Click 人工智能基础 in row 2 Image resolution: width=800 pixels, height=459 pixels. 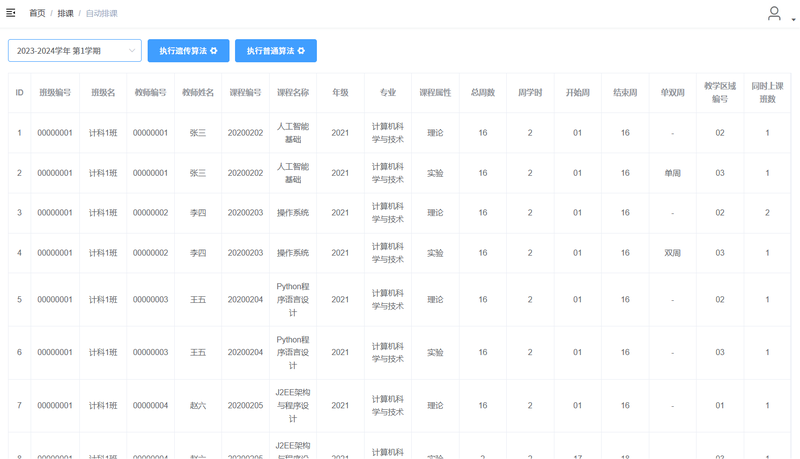(x=293, y=173)
